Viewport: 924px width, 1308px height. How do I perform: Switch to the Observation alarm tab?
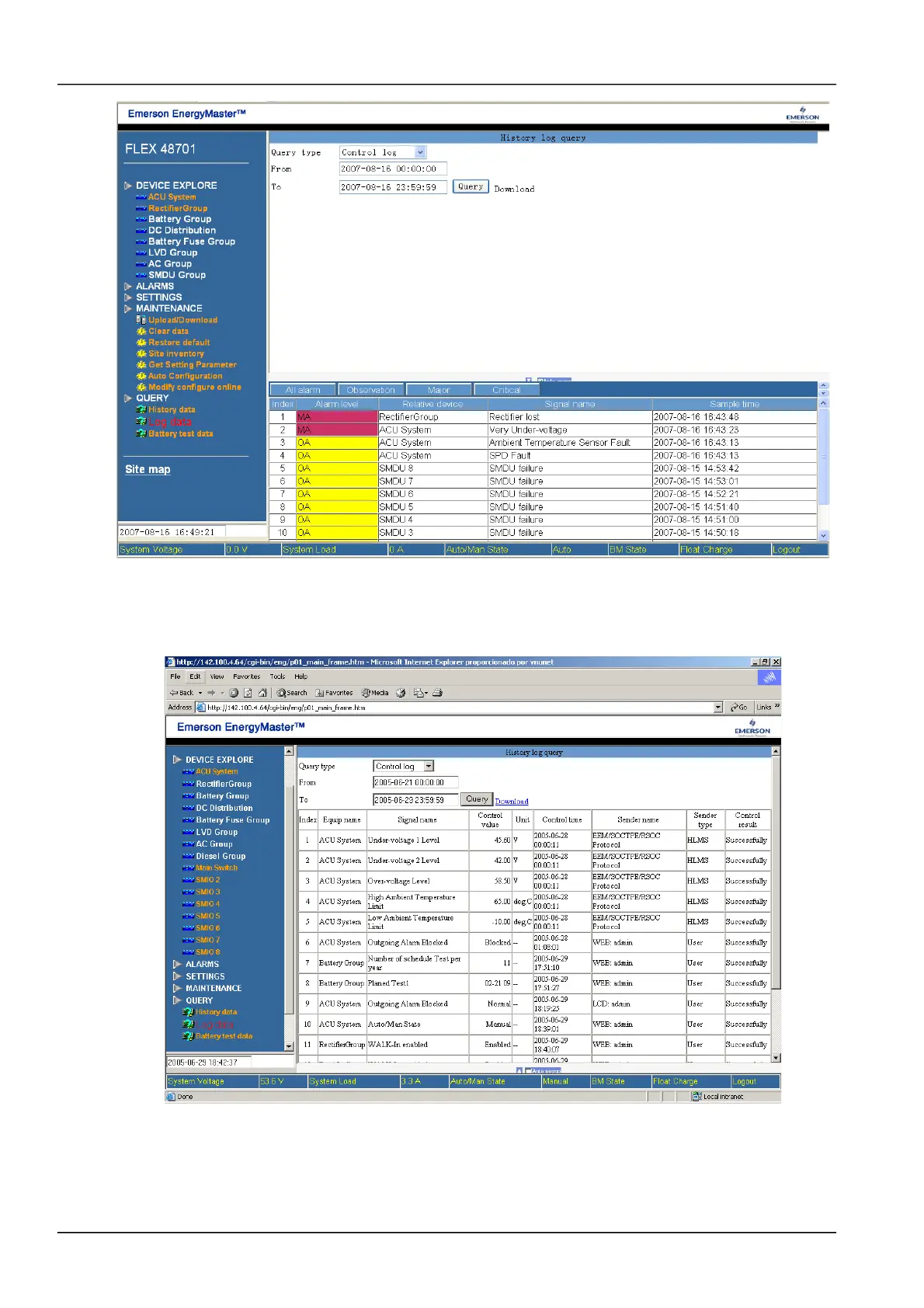coord(371,390)
